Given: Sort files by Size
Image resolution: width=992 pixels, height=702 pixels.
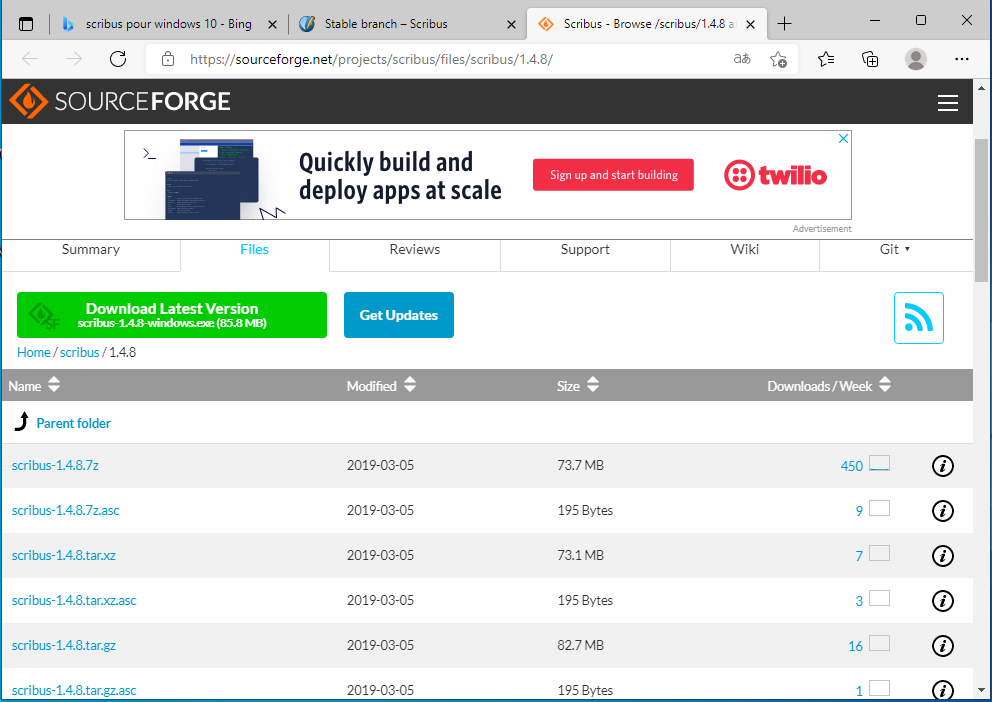Looking at the screenshot, I should tap(578, 385).
